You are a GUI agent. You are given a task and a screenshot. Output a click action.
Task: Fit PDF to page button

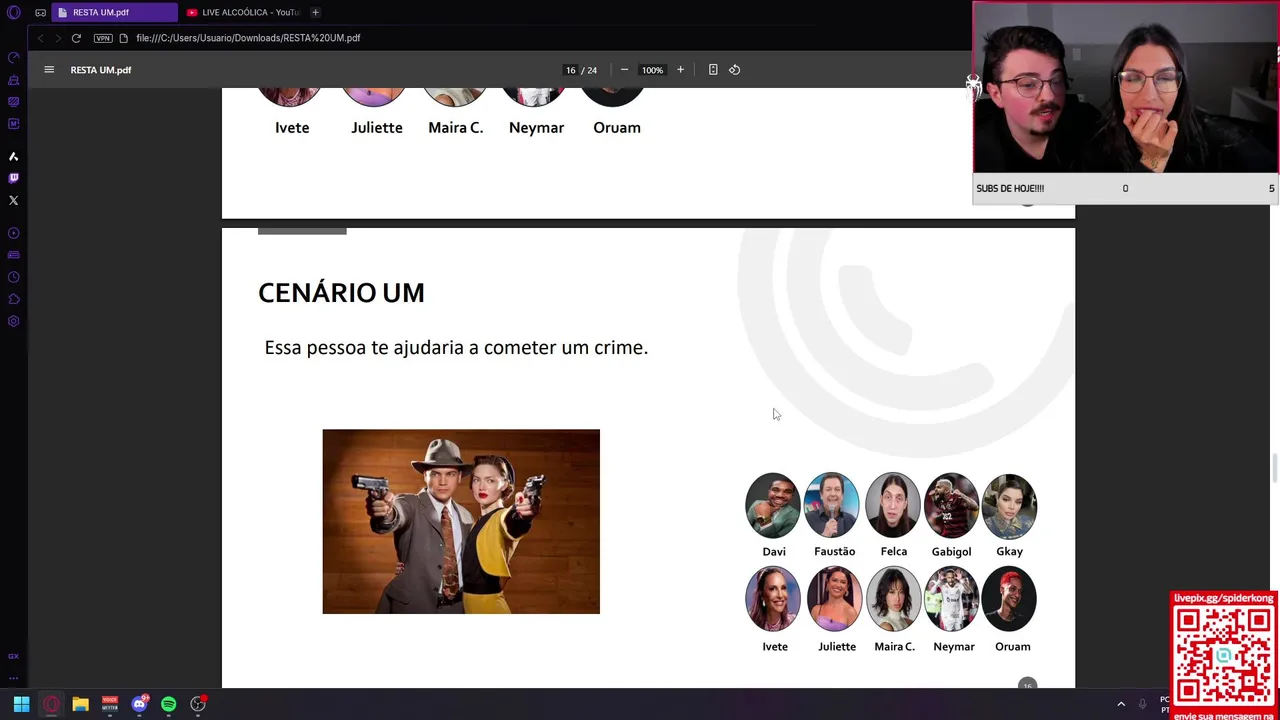[x=713, y=70]
